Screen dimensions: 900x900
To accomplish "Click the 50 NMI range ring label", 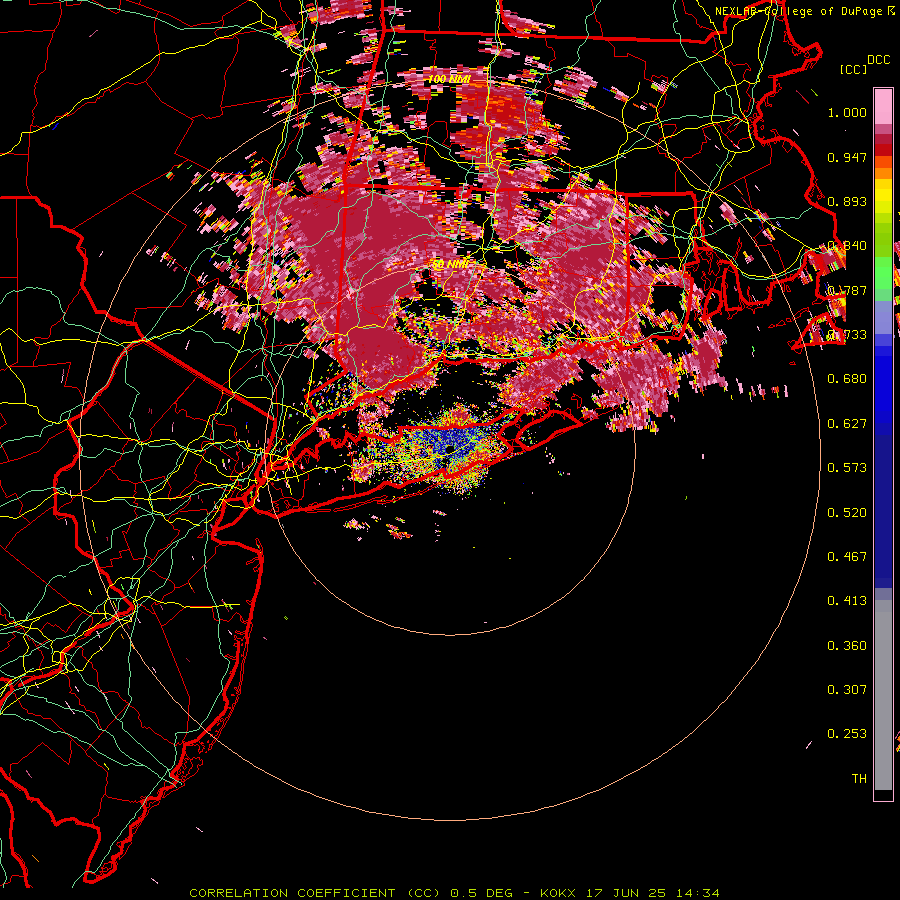I will point(449,265).
